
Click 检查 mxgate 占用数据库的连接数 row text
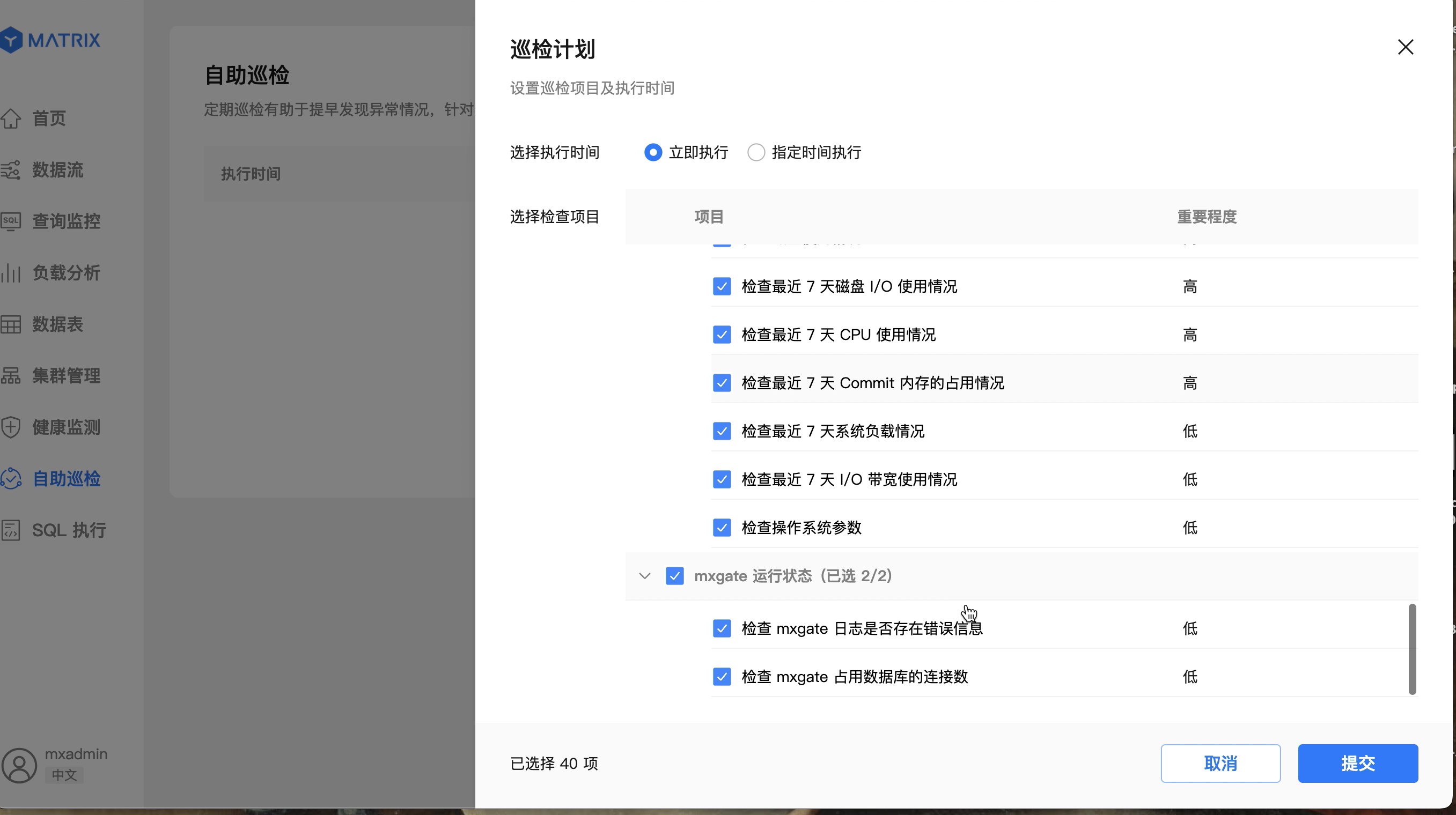(x=855, y=677)
